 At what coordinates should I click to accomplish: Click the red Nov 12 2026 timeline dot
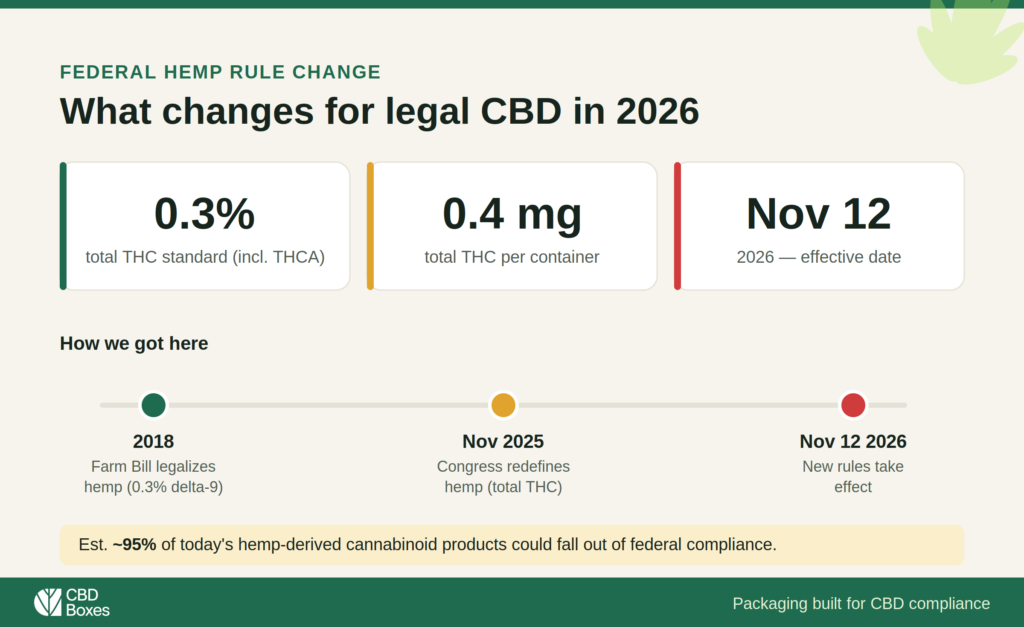click(853, 405)
